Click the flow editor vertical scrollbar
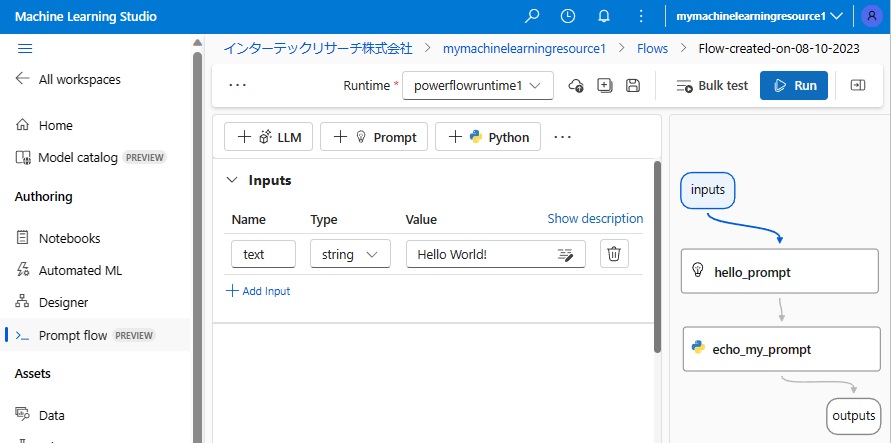891x443 pixels. 657,257
